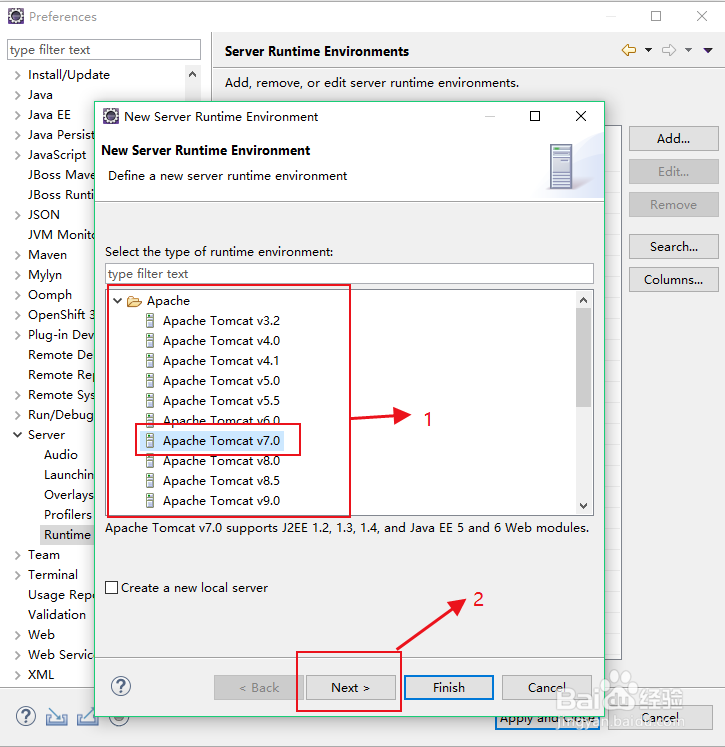Screen dimensions: 725x747
Task: Select Mylyn in the preferences tree
Action: click(45, 275)
